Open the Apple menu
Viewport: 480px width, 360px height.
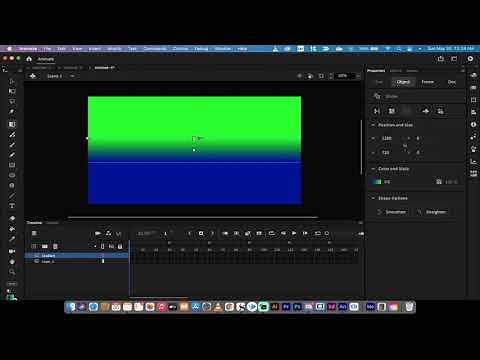coord(10,49)
